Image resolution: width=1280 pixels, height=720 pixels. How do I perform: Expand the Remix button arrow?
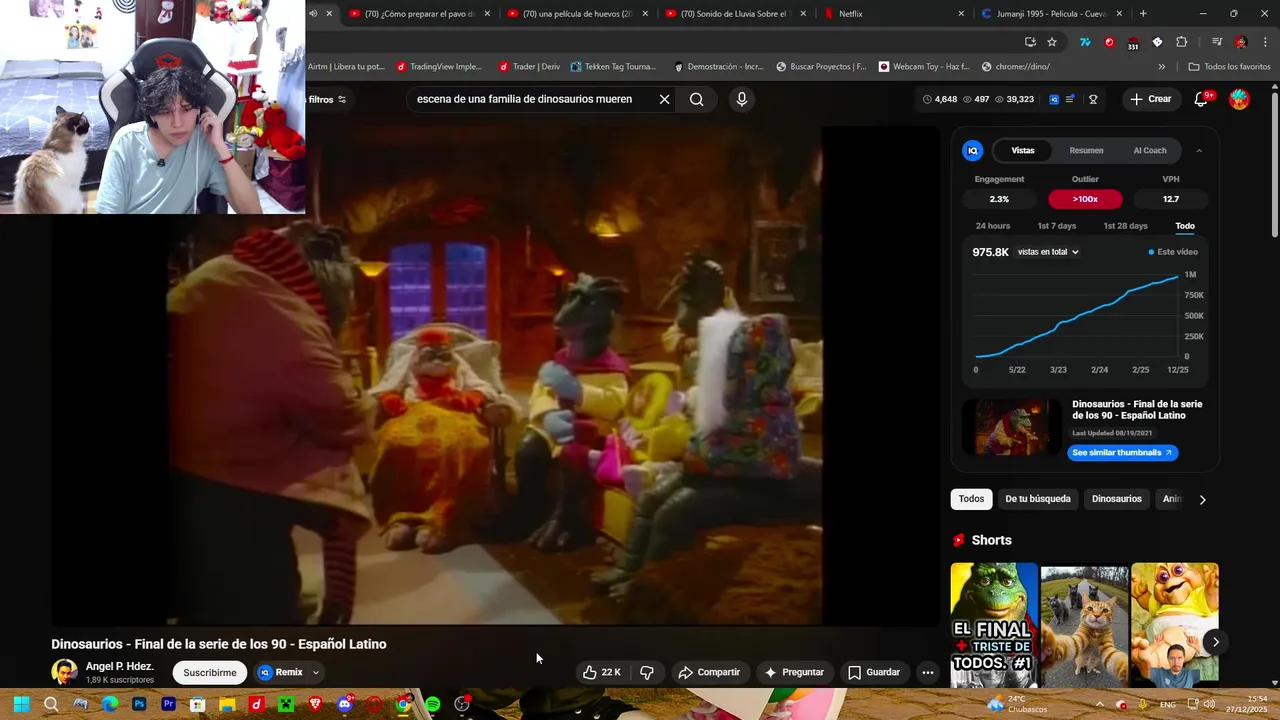[316, 673]
